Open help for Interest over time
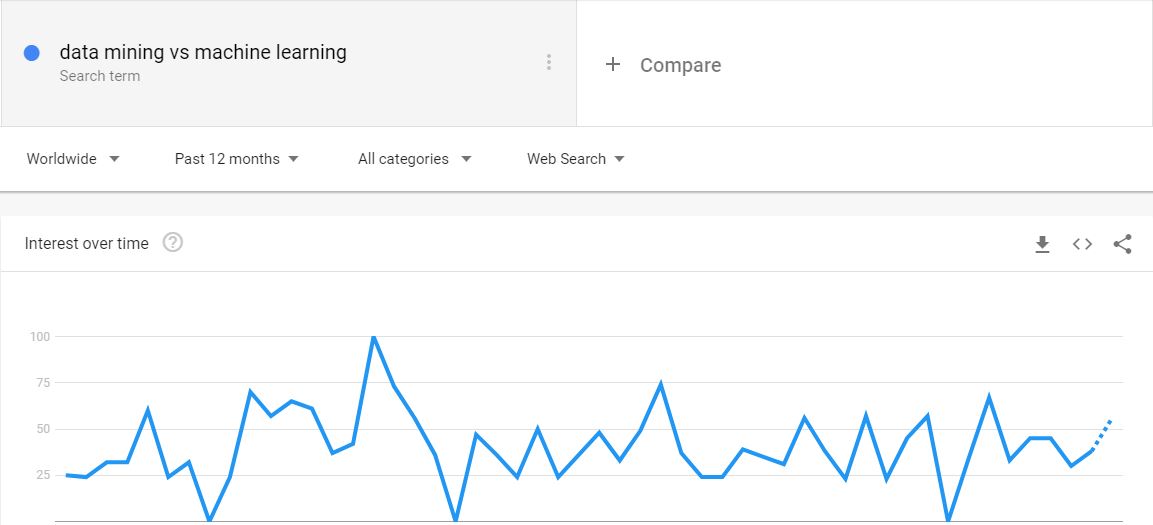 click(173, 243)
